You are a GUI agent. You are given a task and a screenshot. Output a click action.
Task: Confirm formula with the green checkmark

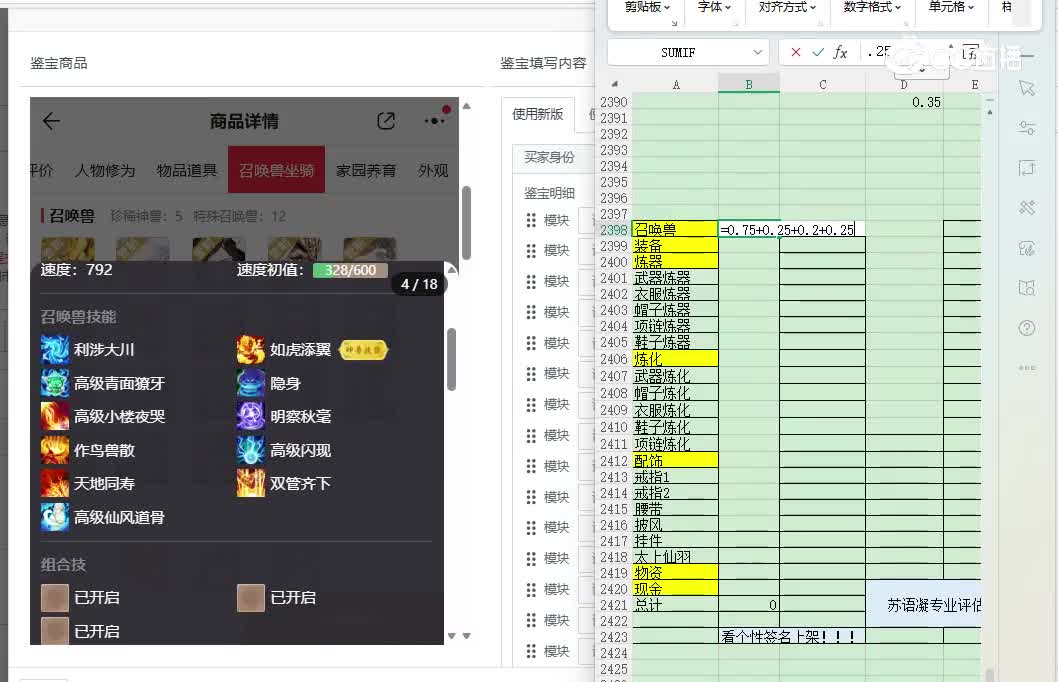tap(818, 52)
